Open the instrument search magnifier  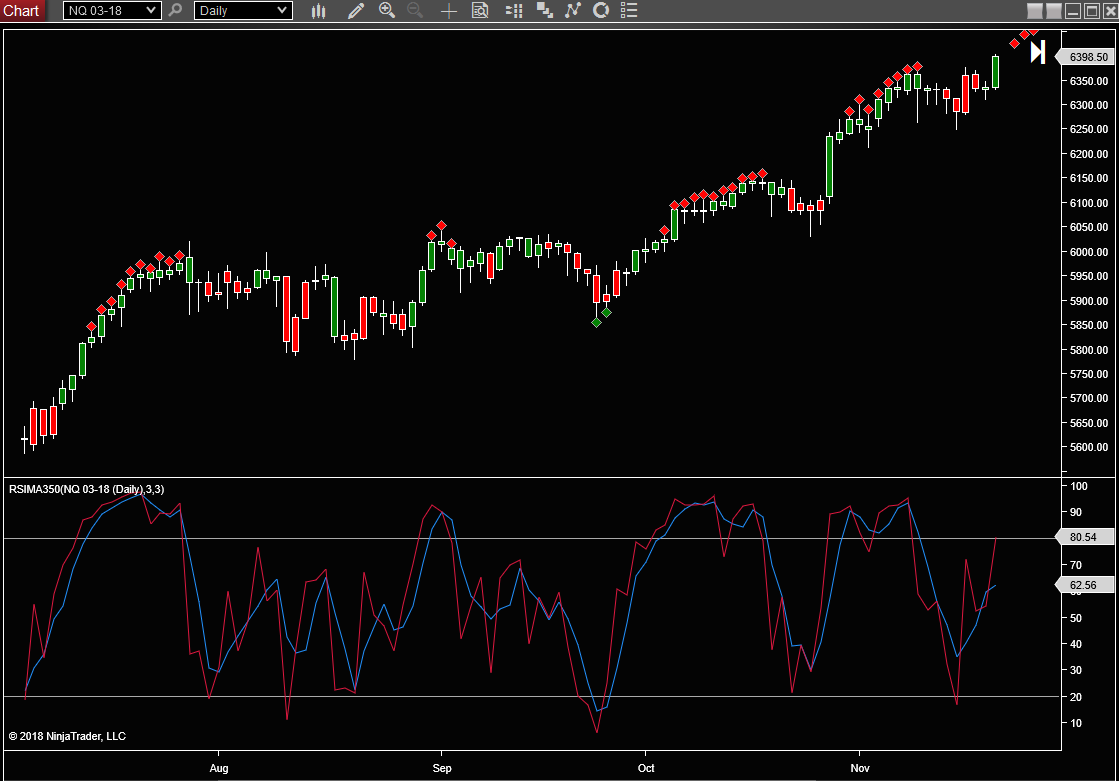[176, 10]
